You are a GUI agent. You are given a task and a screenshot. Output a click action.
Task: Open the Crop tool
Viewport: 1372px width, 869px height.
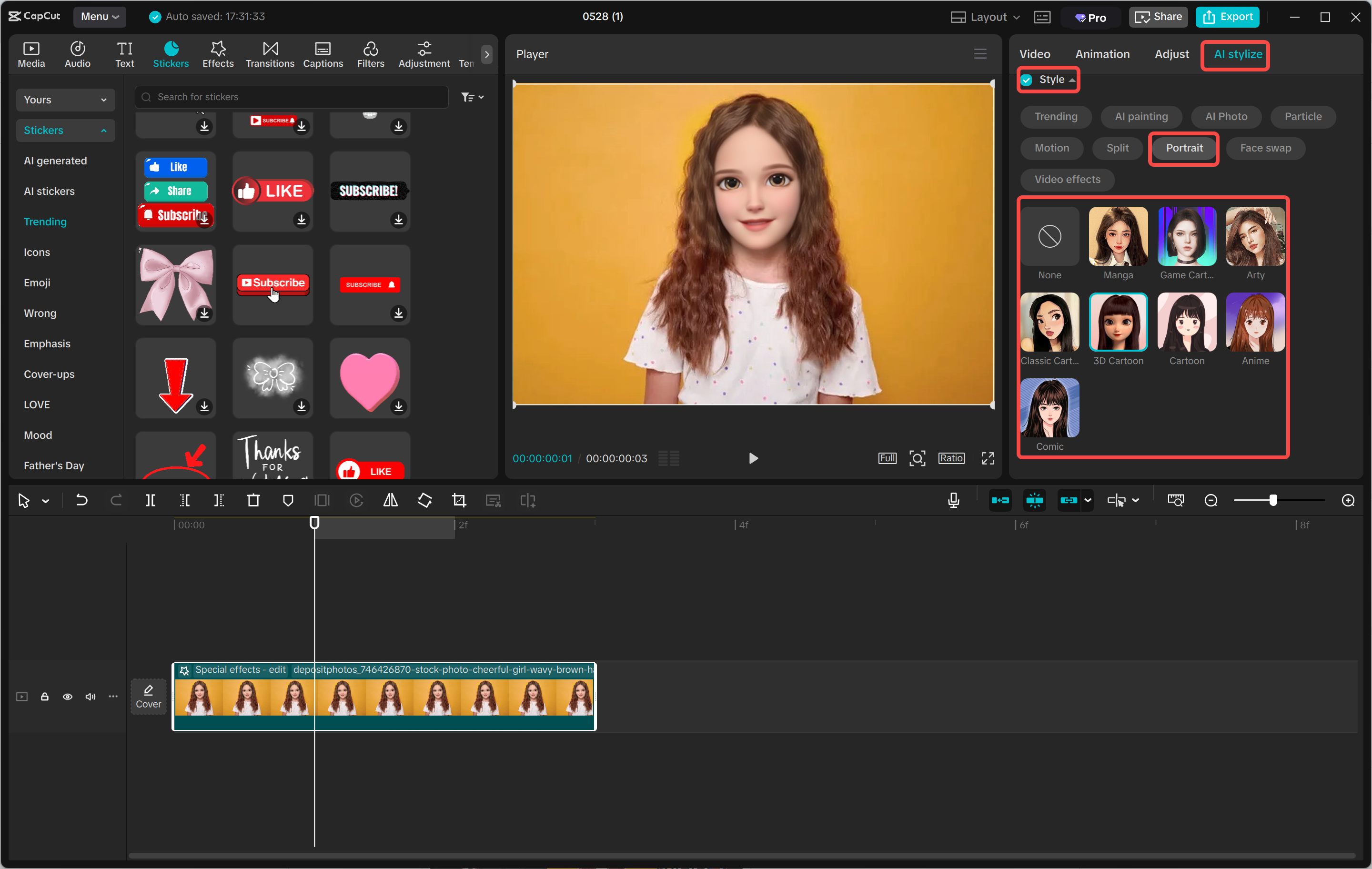tap(459, 500)
